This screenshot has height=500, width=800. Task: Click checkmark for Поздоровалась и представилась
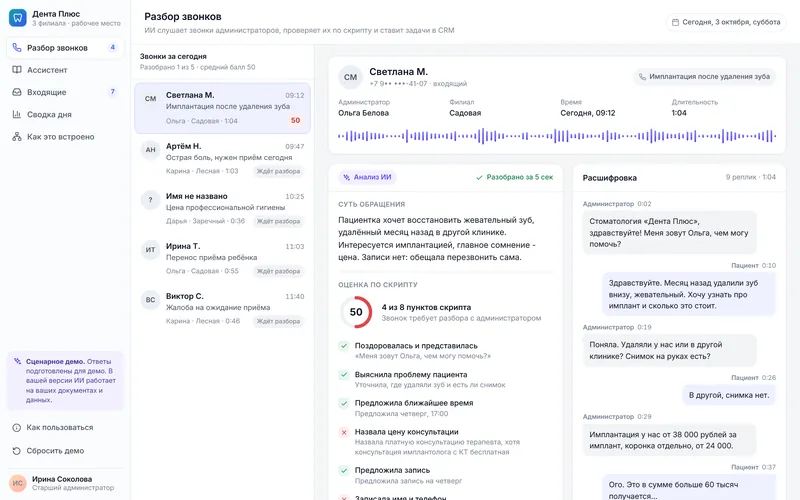[x=344, y=346]
